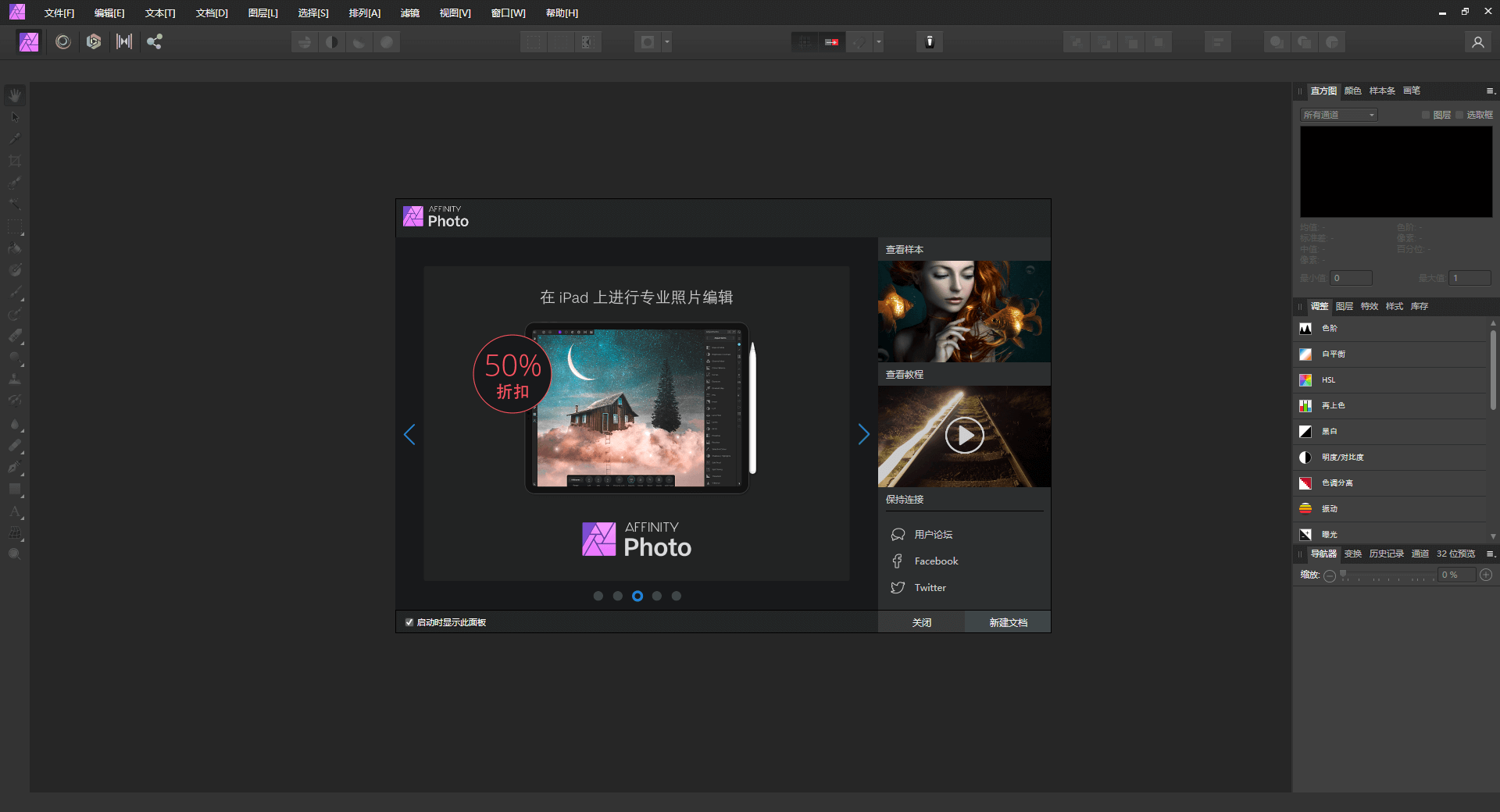This screenshot has width=1500, height=812.
Task: Select the second carousel page dot
Action: tap(618, 596)
